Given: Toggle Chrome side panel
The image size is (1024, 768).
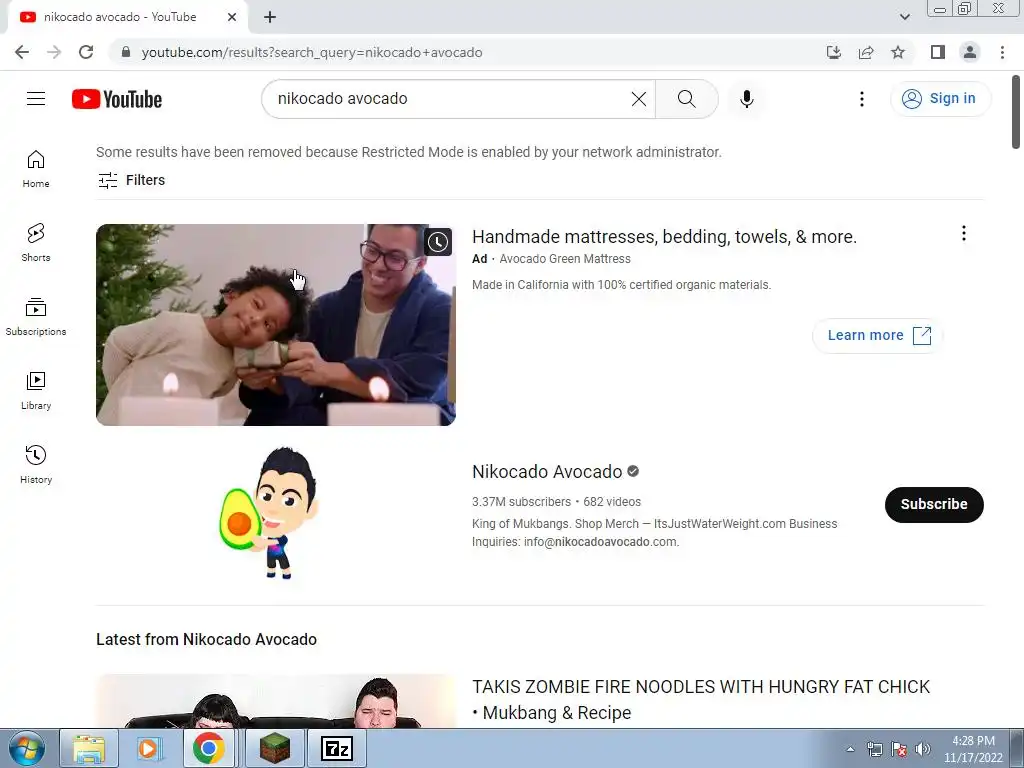Looking at the screenshot, I should [x=938, y=52].
